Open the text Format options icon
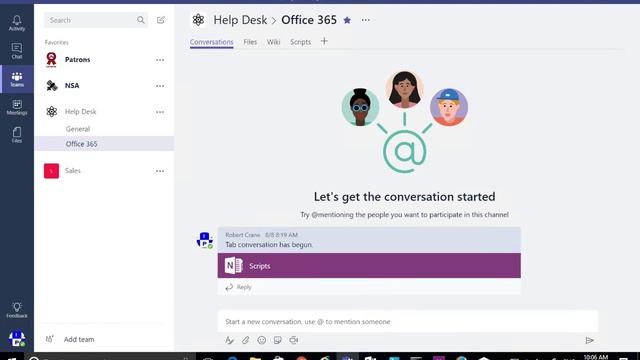This screenshot has width=640, height=360. (229, 340)
